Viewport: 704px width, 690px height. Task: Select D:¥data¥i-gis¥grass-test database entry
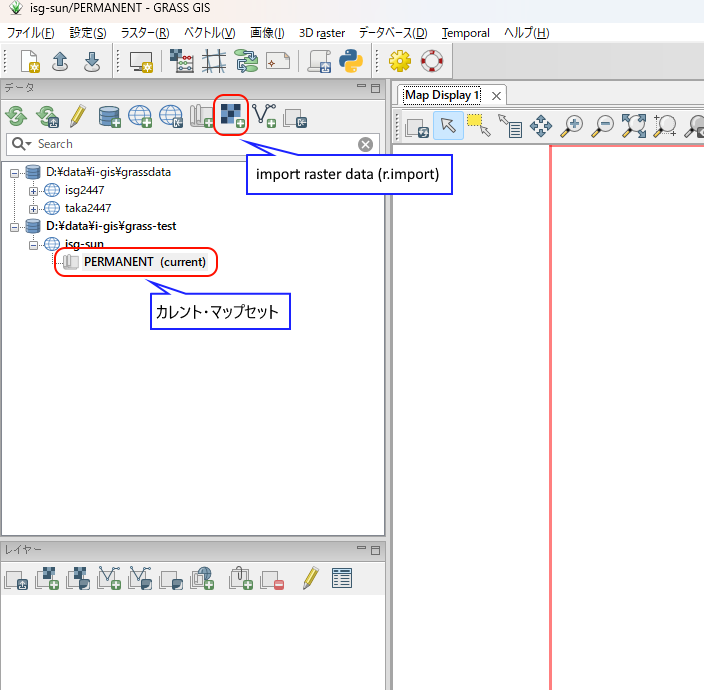click(x=111, y=226)
